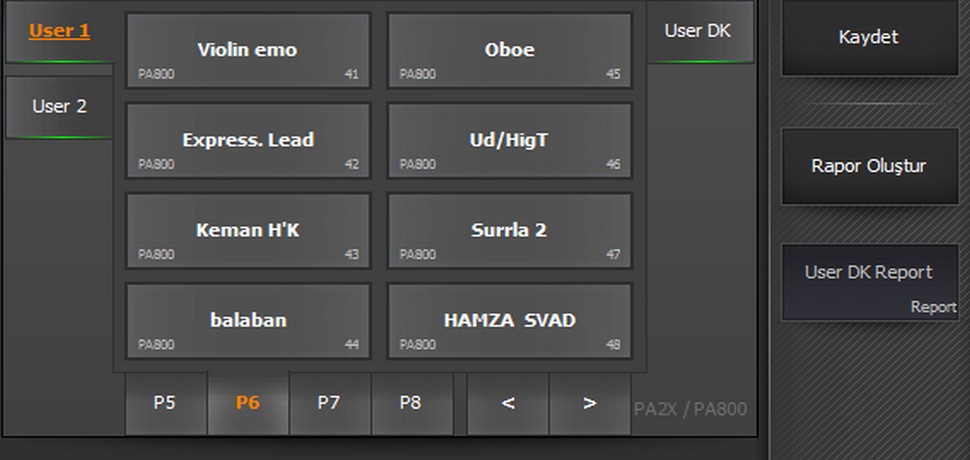The image size is (970, 460).
Task: Go to previous page with left arrow
Action: [508, 403]
